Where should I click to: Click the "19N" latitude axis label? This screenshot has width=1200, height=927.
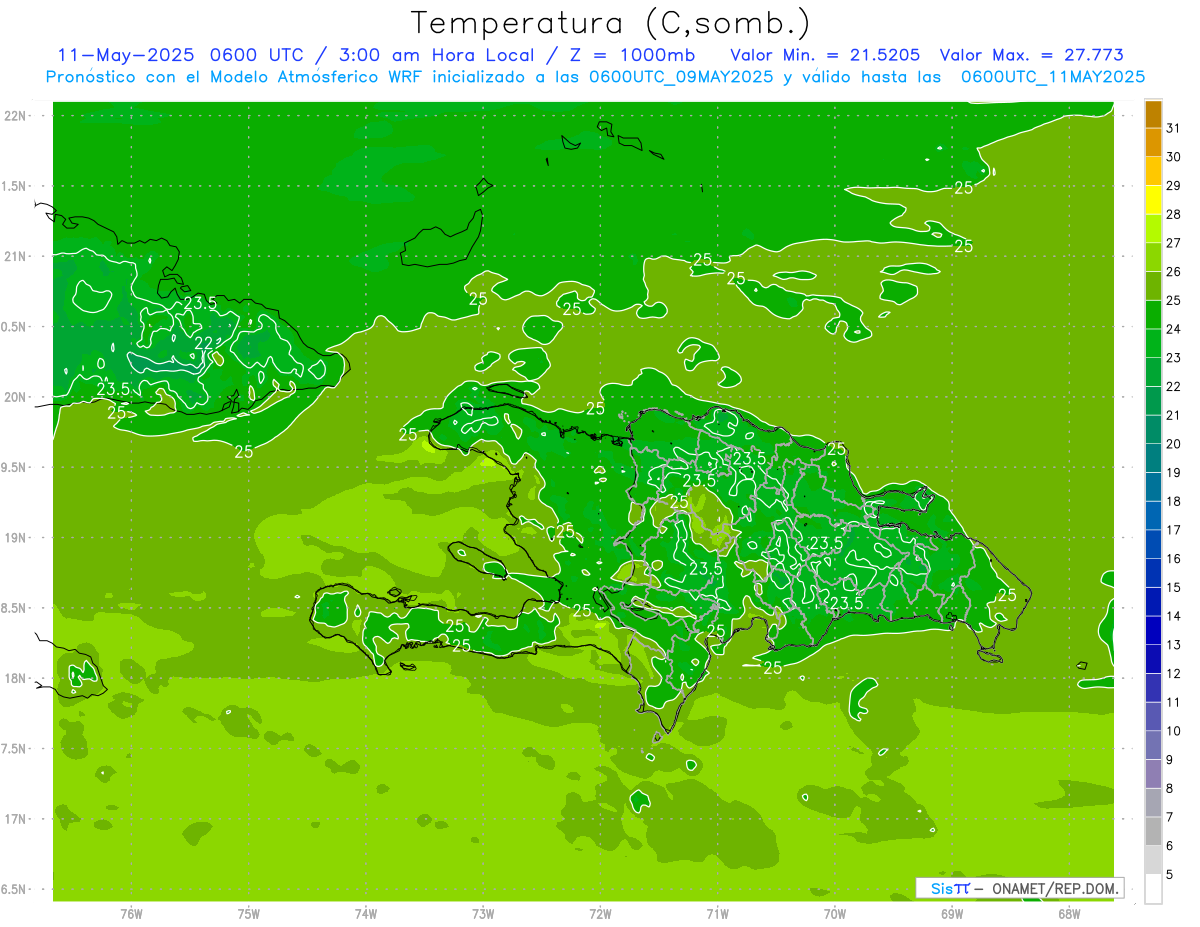coord(17,538)
